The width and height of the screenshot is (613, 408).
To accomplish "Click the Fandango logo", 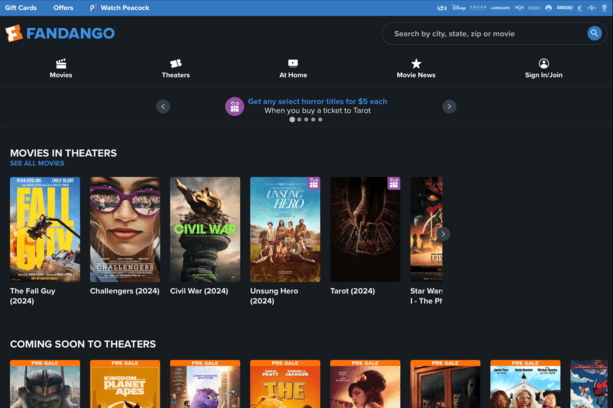I will pyautogui.click(x=60, y=33).
